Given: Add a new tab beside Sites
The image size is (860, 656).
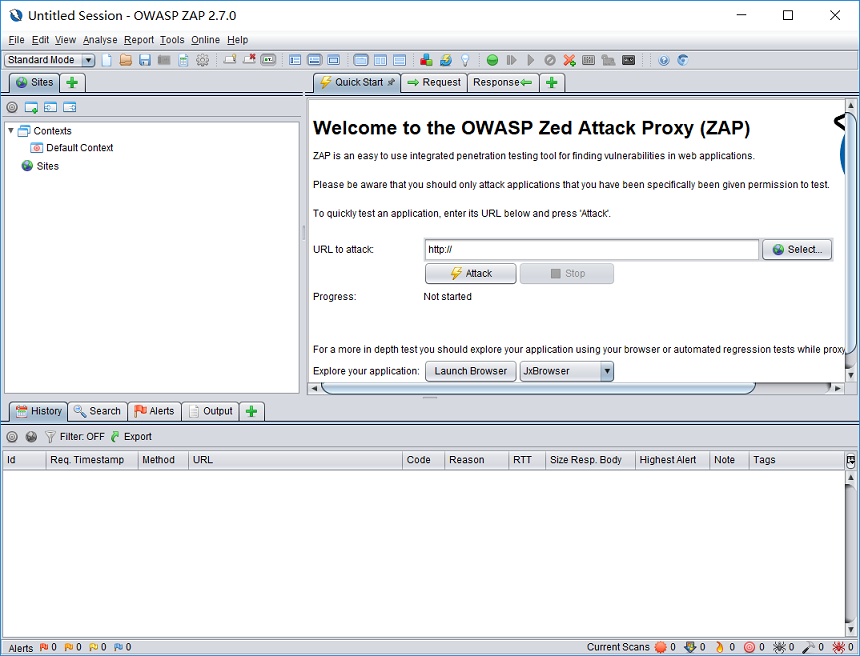Looking at the screenshot, I should tap(72, 83).
